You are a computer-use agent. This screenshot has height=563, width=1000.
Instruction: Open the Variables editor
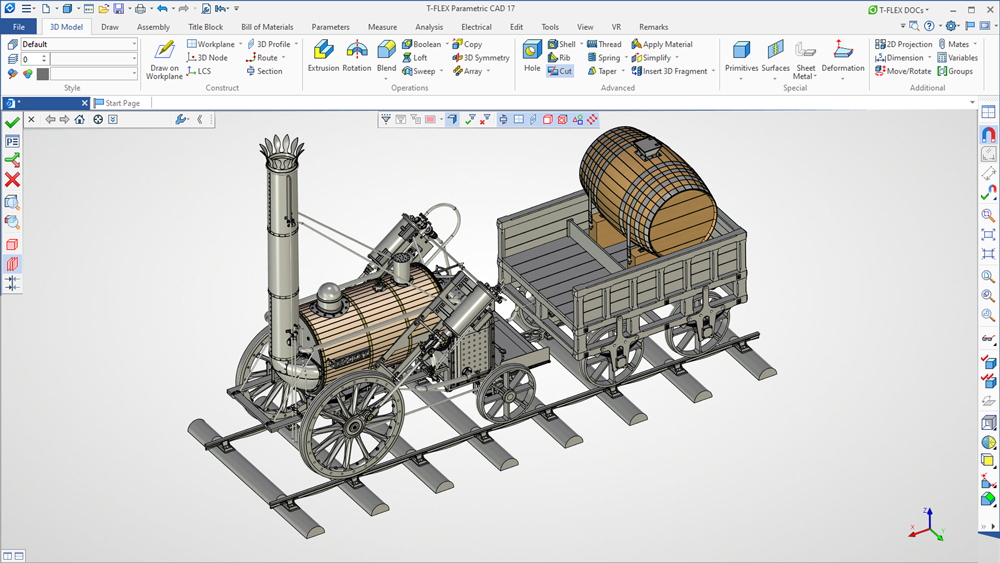point(957,57)
